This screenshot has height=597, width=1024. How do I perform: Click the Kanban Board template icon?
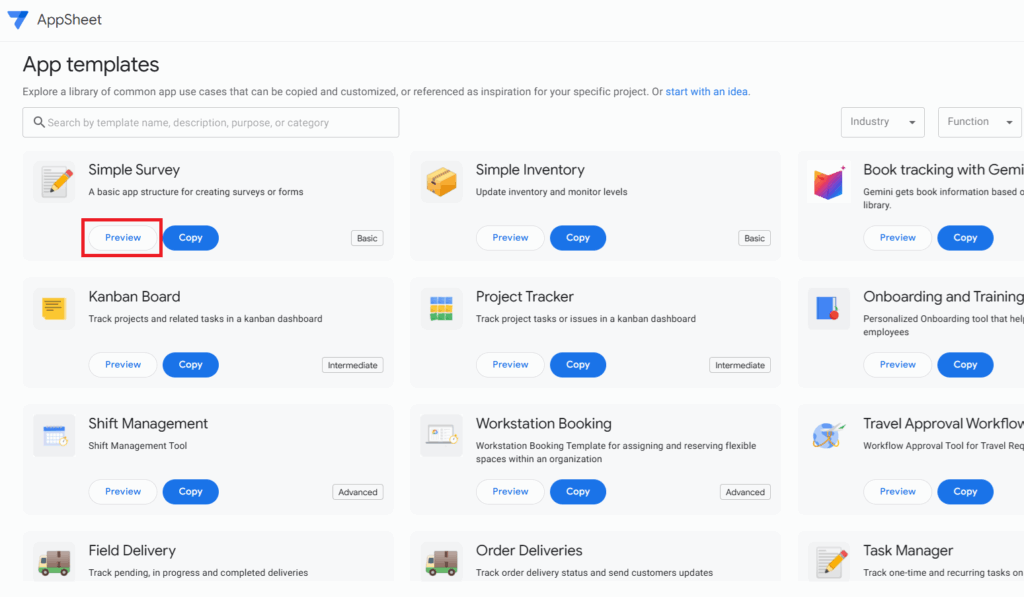(x=53, y=309)
